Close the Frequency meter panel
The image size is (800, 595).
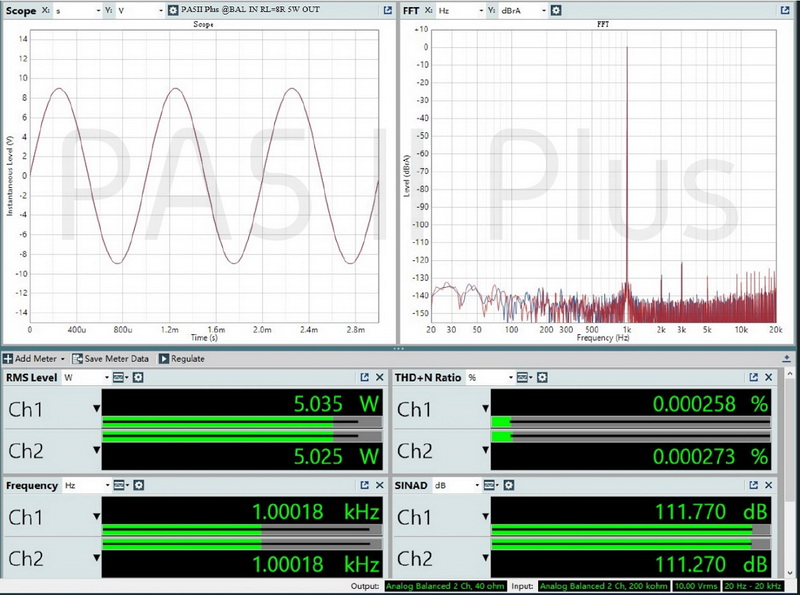point(378,484)
